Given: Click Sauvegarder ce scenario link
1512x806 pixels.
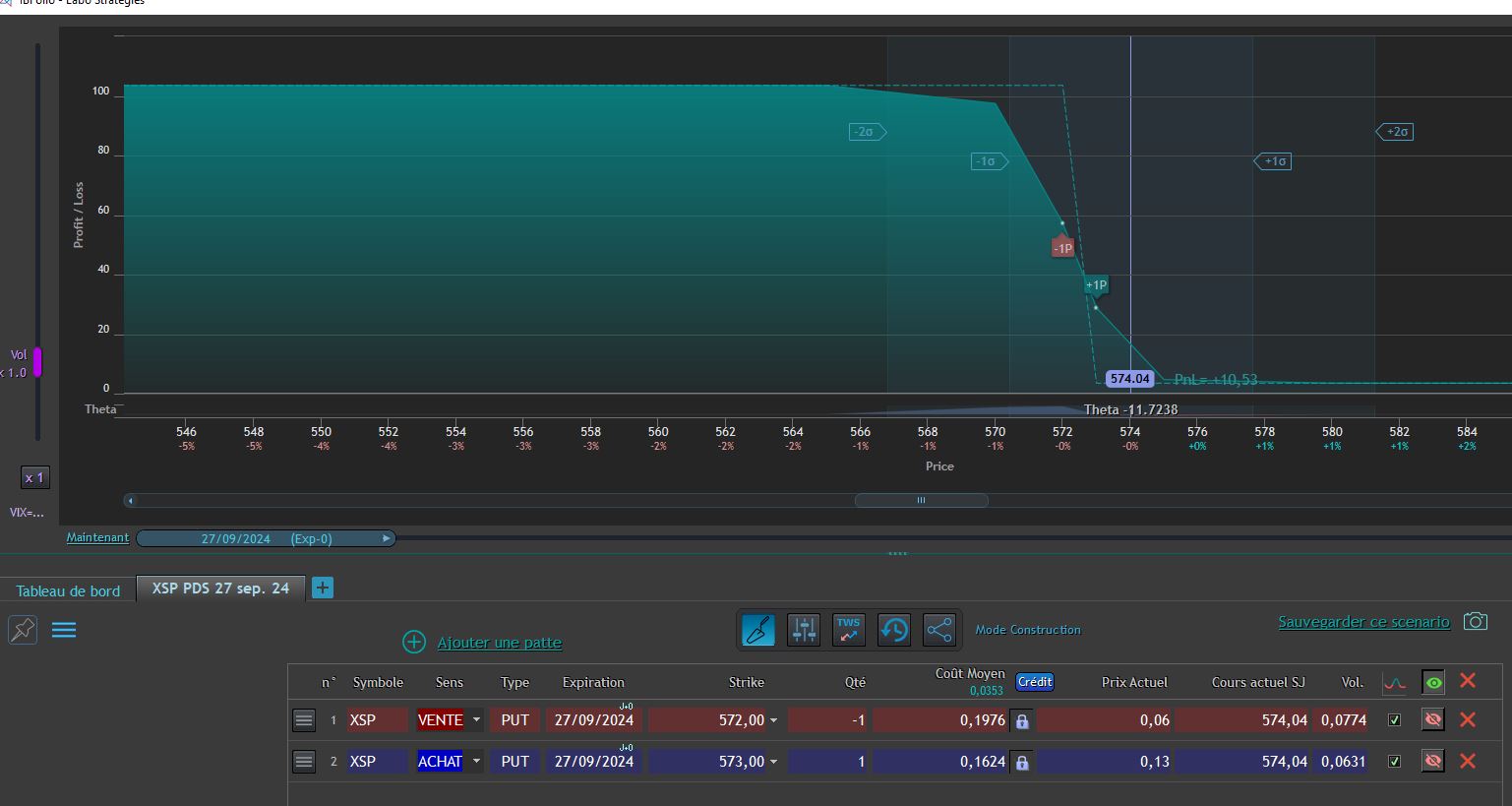Looking at the screenshot, I should (1362, 622).
